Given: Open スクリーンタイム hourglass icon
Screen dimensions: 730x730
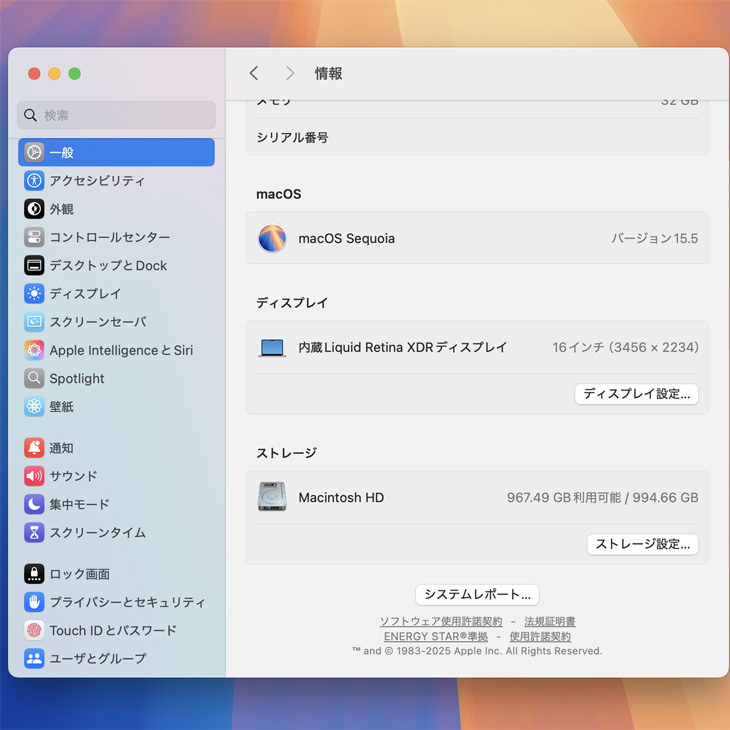Looking at the screenshot, I should point(34,533).
